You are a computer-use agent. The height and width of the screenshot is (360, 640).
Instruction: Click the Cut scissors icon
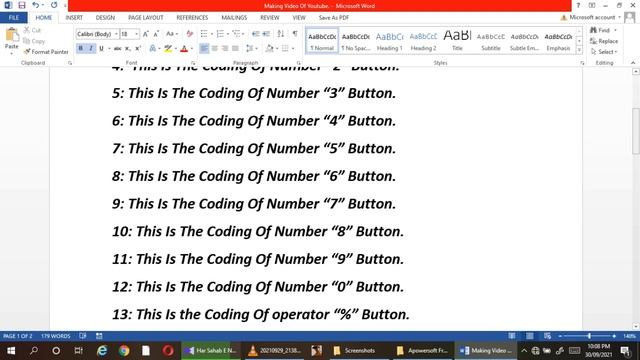27,30
